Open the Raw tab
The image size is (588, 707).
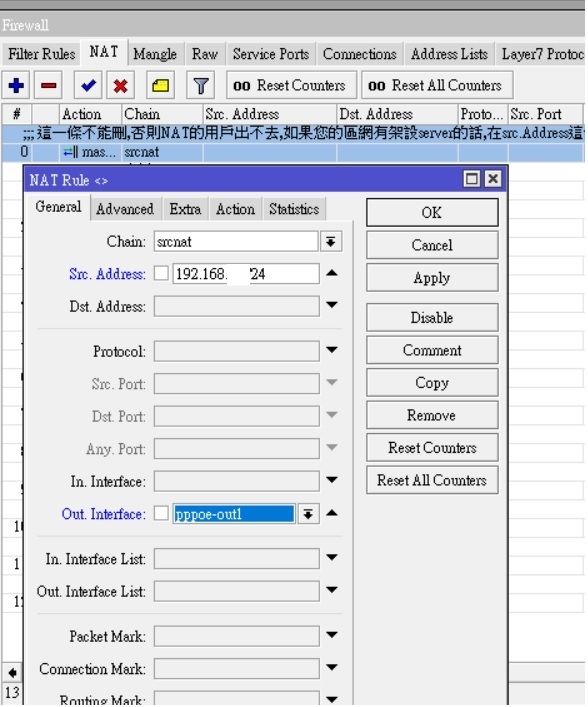tap(205, 54)
